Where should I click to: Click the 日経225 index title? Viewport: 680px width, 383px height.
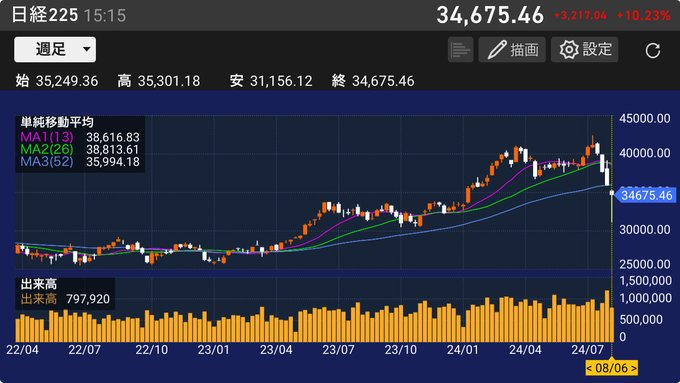45,15
